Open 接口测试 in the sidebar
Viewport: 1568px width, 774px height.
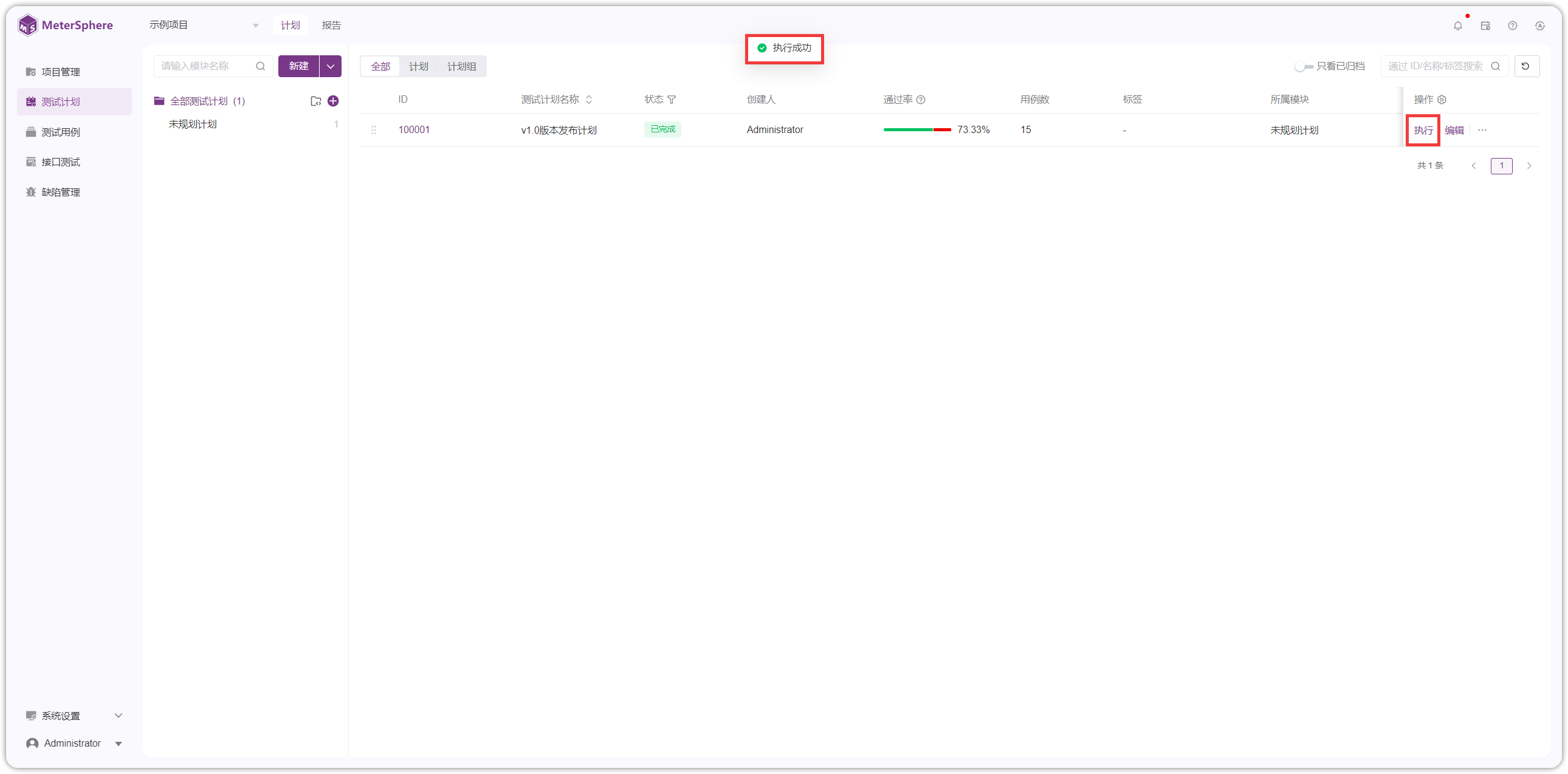tap(74, 162)
